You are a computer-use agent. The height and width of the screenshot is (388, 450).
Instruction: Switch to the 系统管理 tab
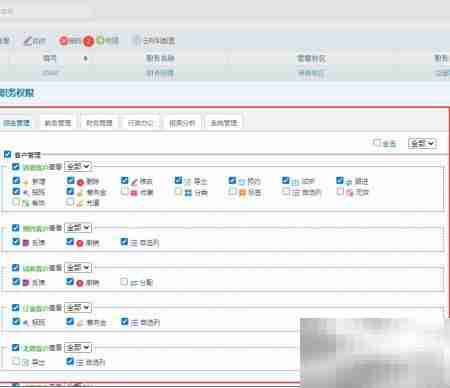point(224,123)
